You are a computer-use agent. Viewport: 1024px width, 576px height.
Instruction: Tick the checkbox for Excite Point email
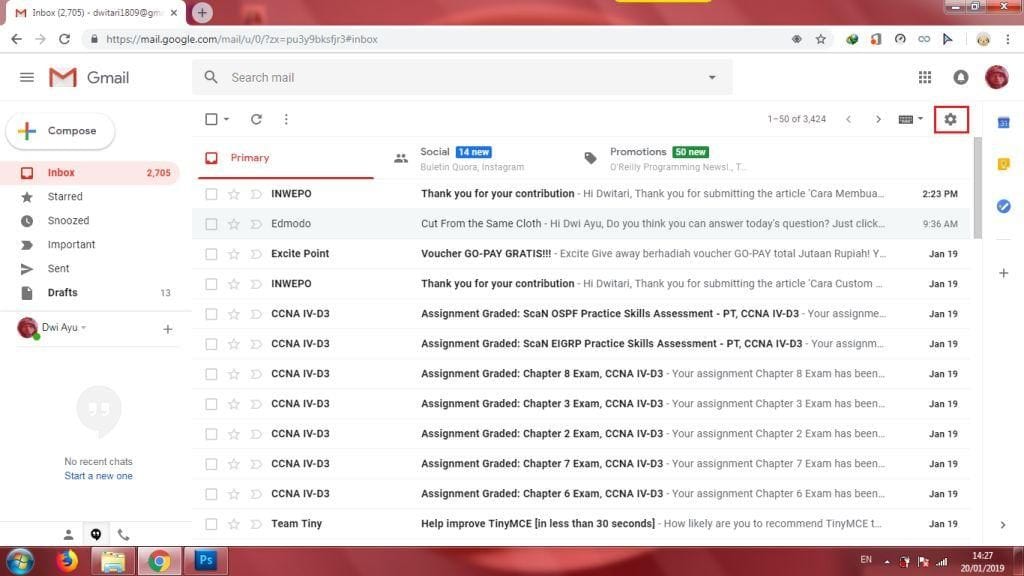(211, 254)
